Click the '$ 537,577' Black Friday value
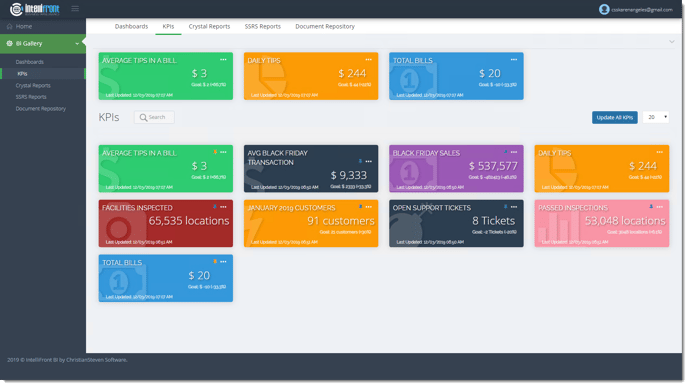 493,166
